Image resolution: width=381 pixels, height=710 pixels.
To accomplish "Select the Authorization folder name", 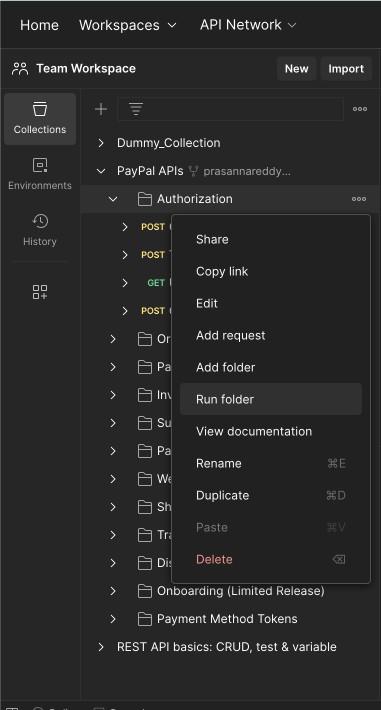I will click(x=195, y=199).
